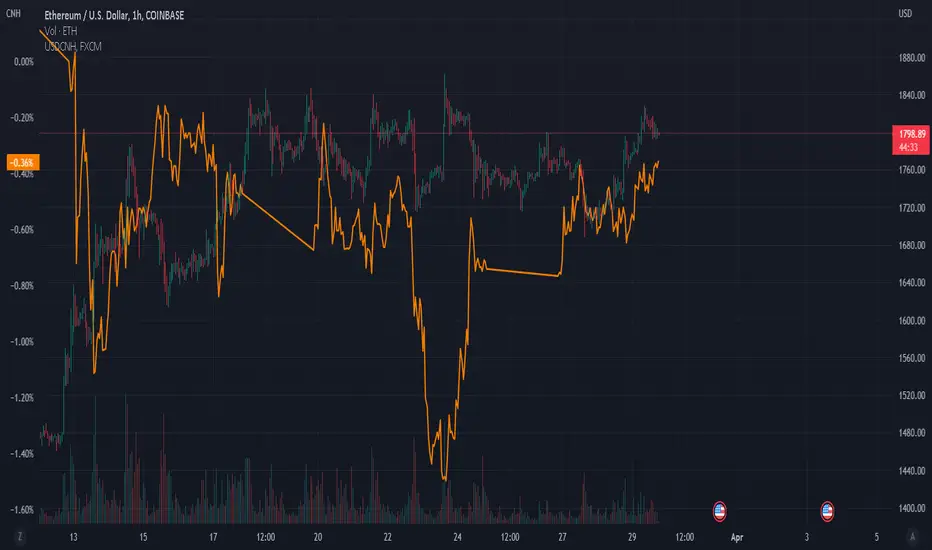
Task: Click the 0.00% label on the left axis
Action: coord(24,62)
